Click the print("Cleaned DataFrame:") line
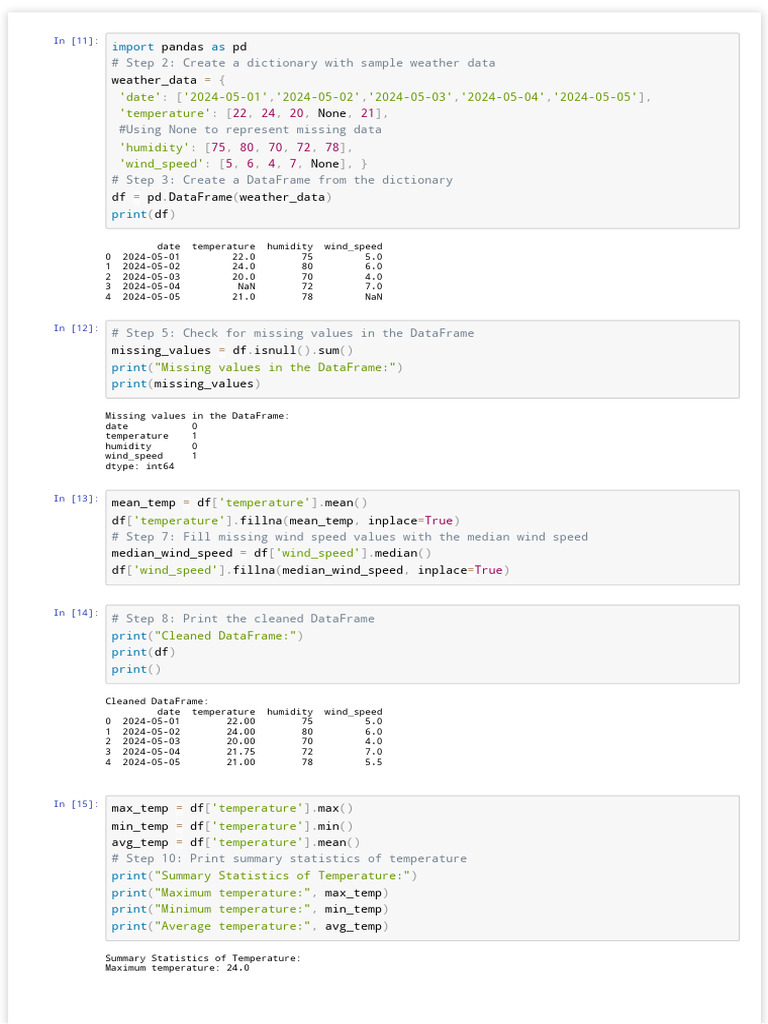The image size is (768, 1024). (207, 636)
